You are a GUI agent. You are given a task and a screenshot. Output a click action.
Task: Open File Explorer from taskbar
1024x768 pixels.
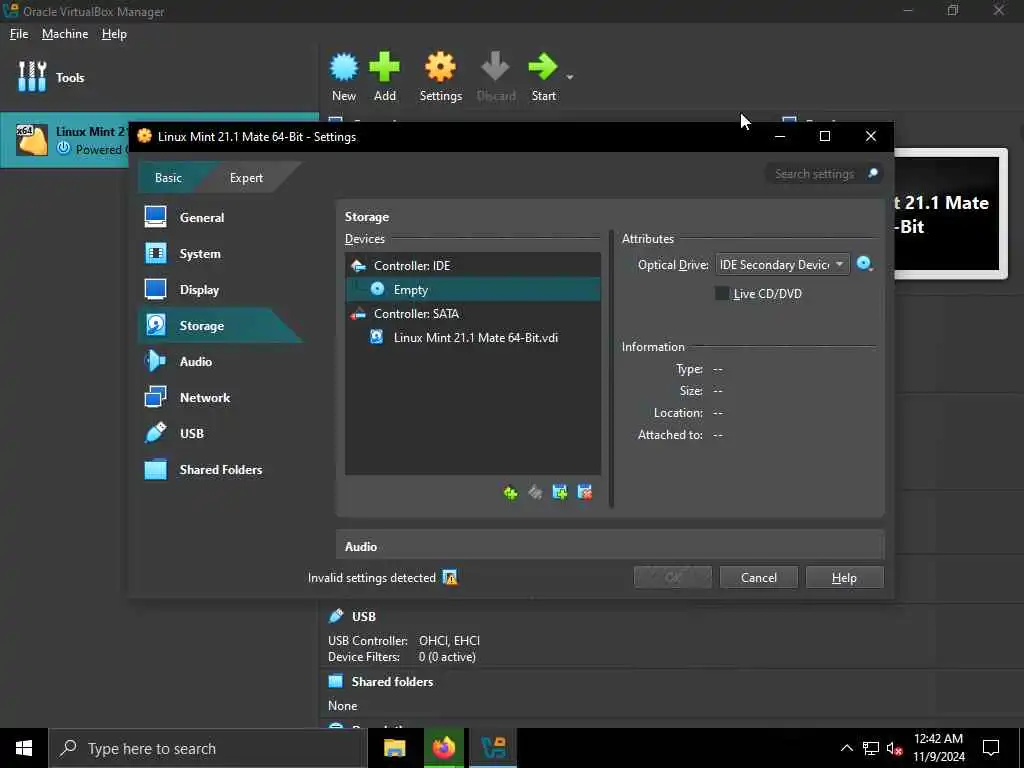[394, 748]
